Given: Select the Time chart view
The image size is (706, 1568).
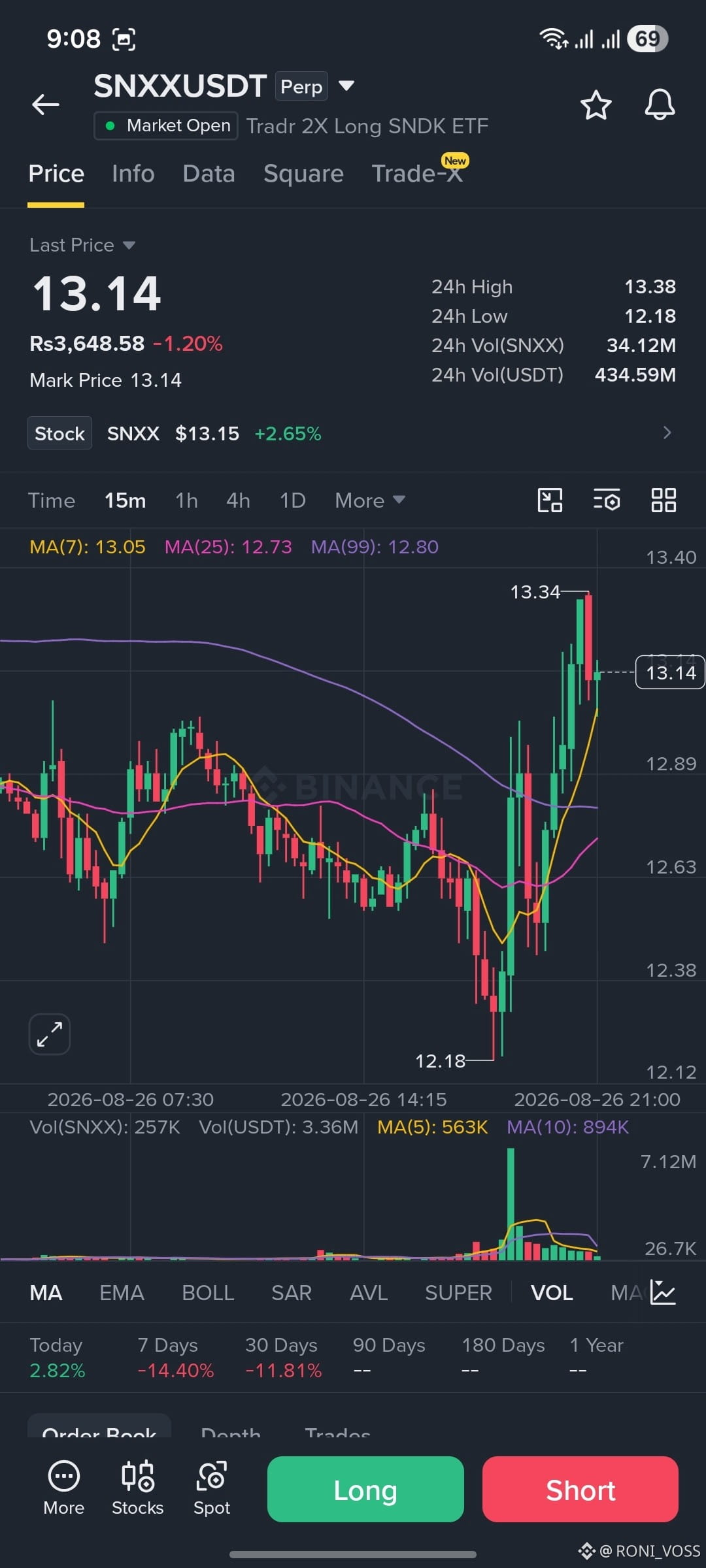Looking at the screenshot, I should 52,500.
